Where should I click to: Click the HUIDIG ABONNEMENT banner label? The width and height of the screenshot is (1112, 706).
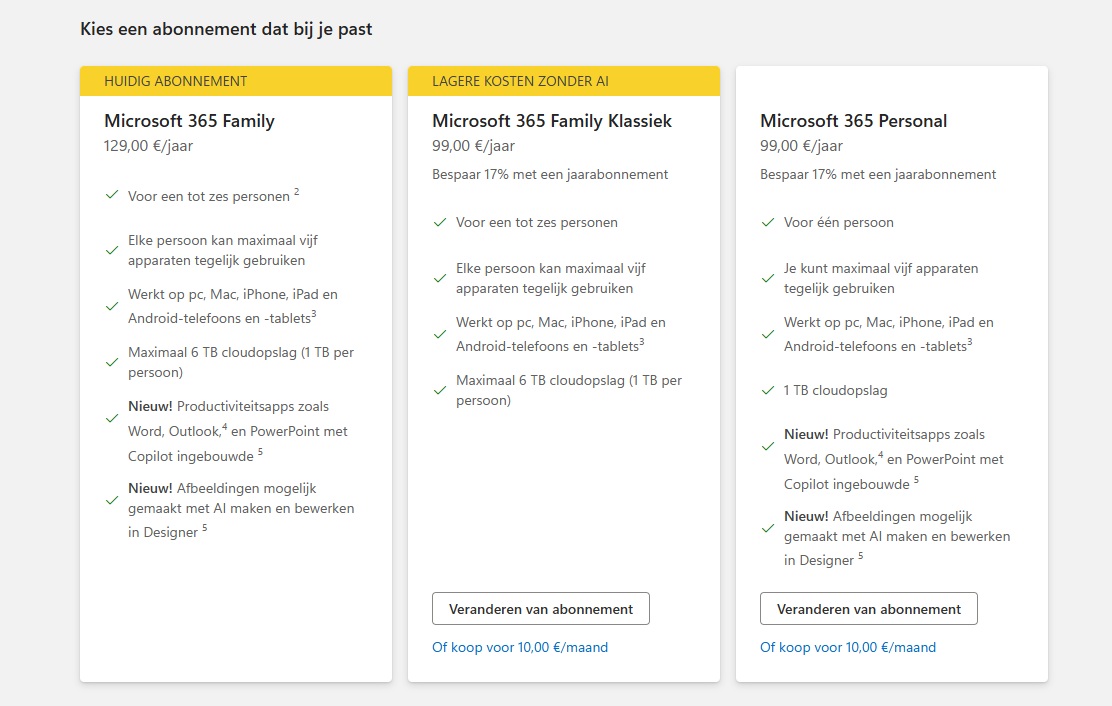176,82
